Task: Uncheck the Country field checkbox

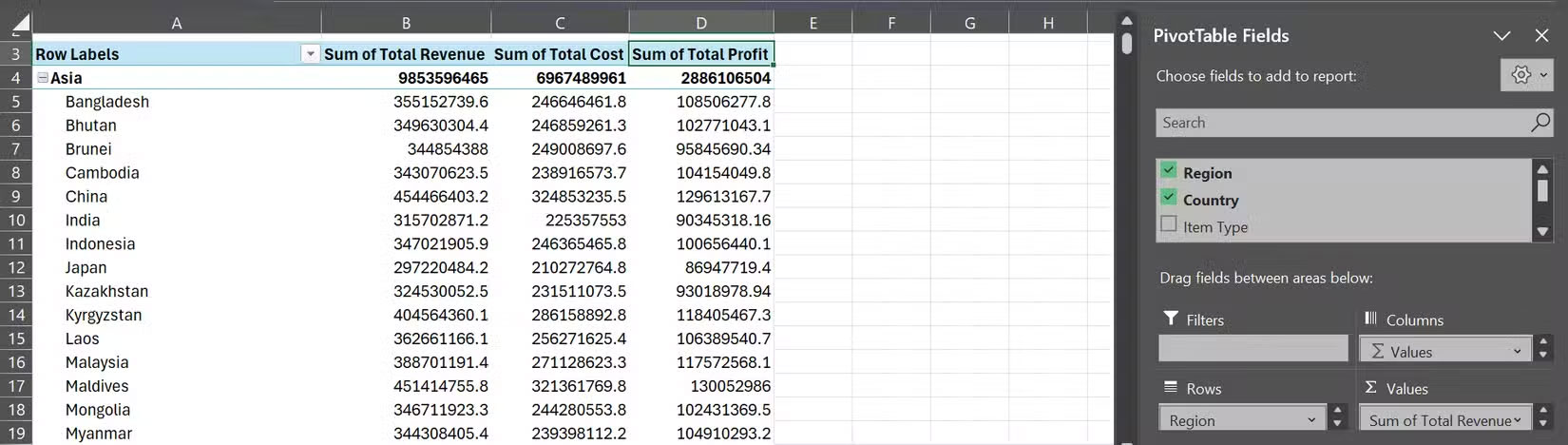Action: [x=1169, y=198]
